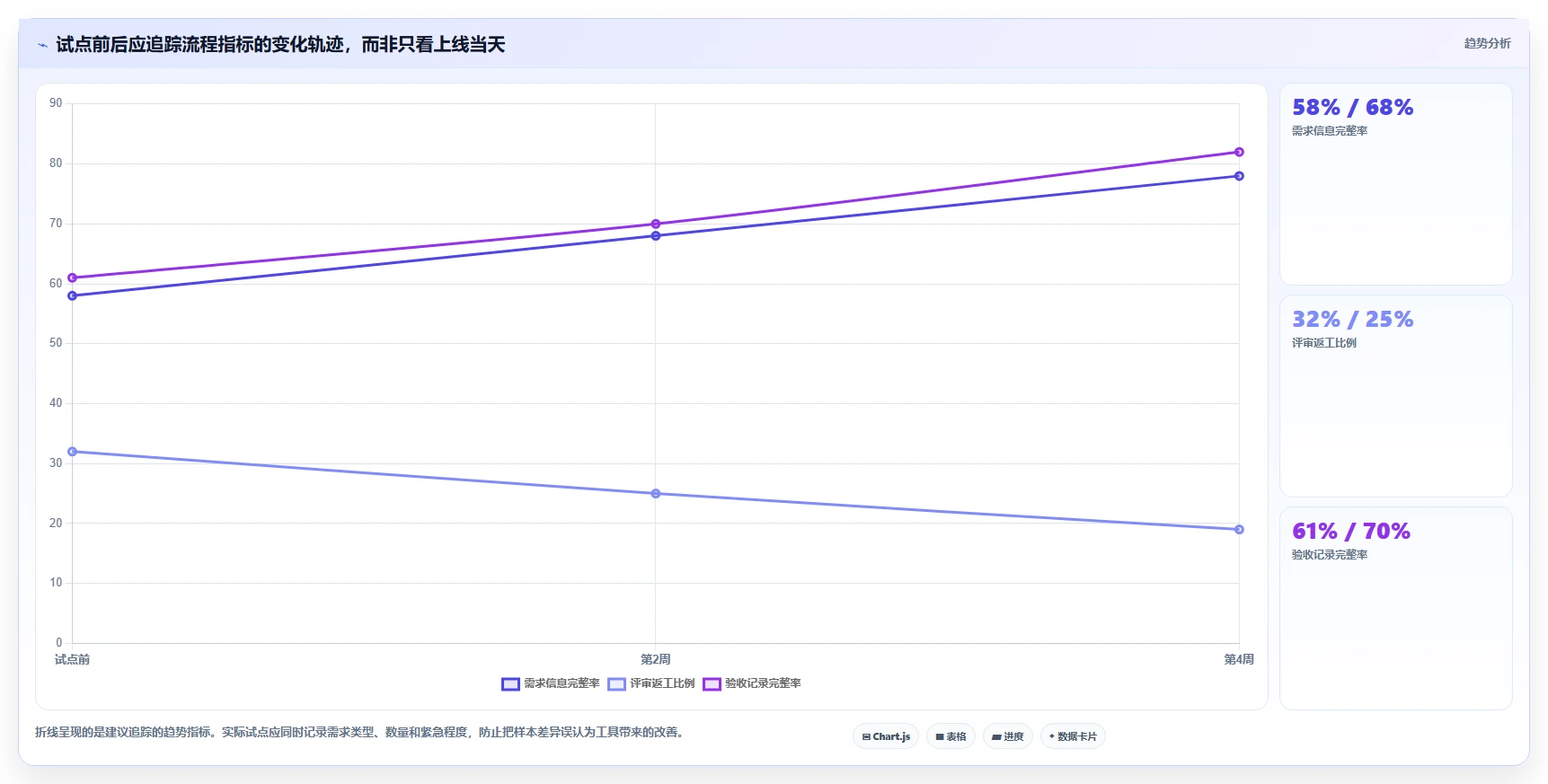Click 验收记录完整率 data point at 试点前
This screenshot has height=784, width=1548.
(x=72, y=277)
